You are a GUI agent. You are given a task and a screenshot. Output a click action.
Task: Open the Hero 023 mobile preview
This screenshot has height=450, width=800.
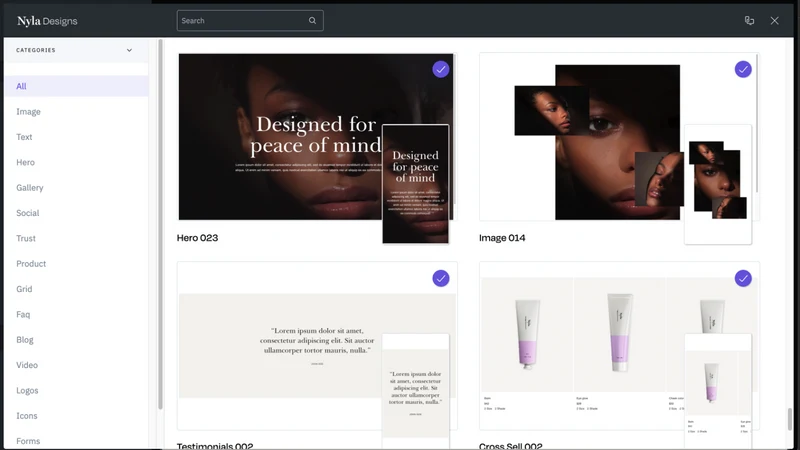point(415,184)
